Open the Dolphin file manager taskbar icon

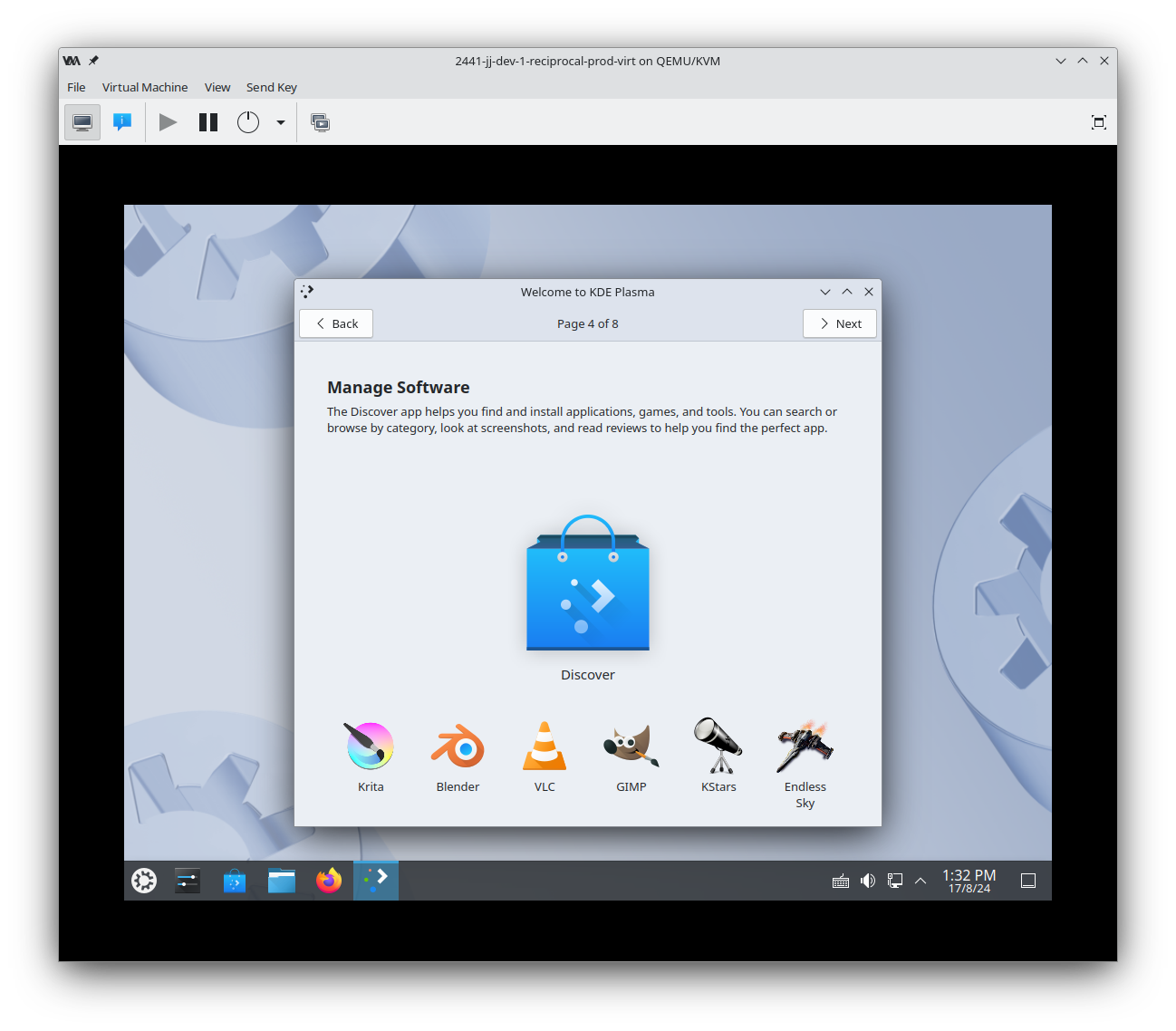pos(282,881)
